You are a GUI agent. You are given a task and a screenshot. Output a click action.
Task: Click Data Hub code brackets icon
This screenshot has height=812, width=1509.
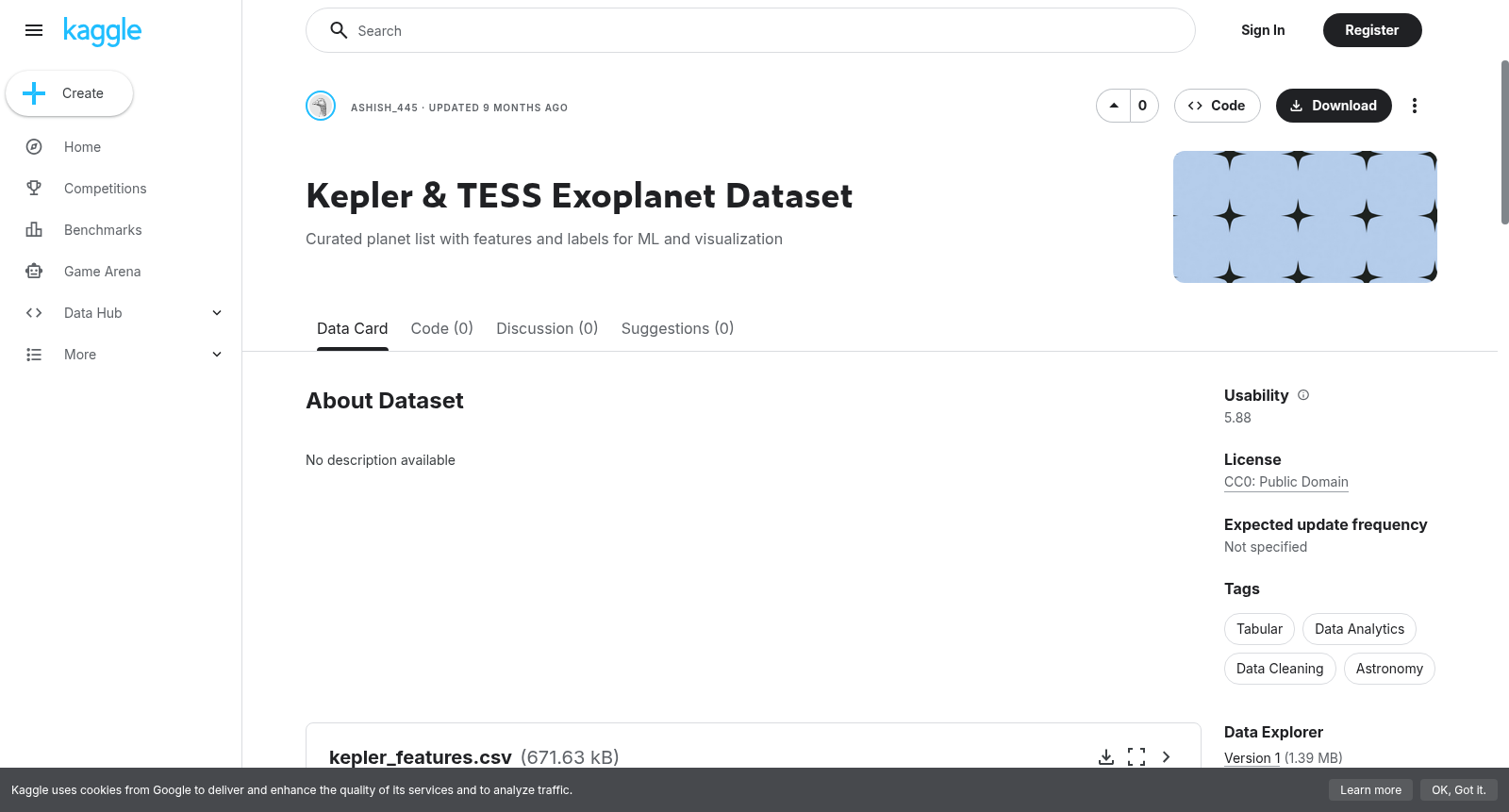click(34, 313)
